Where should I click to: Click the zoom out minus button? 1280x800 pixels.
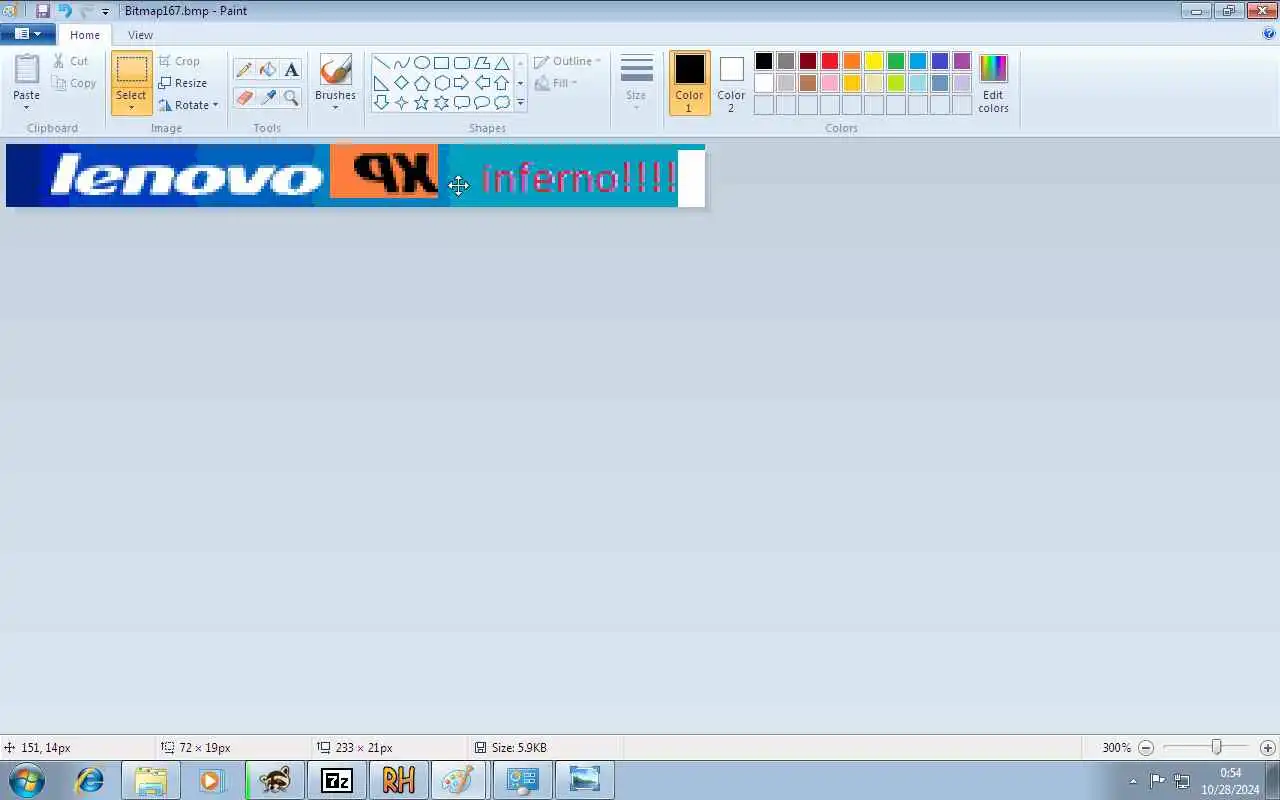(x=1146, y=748)
